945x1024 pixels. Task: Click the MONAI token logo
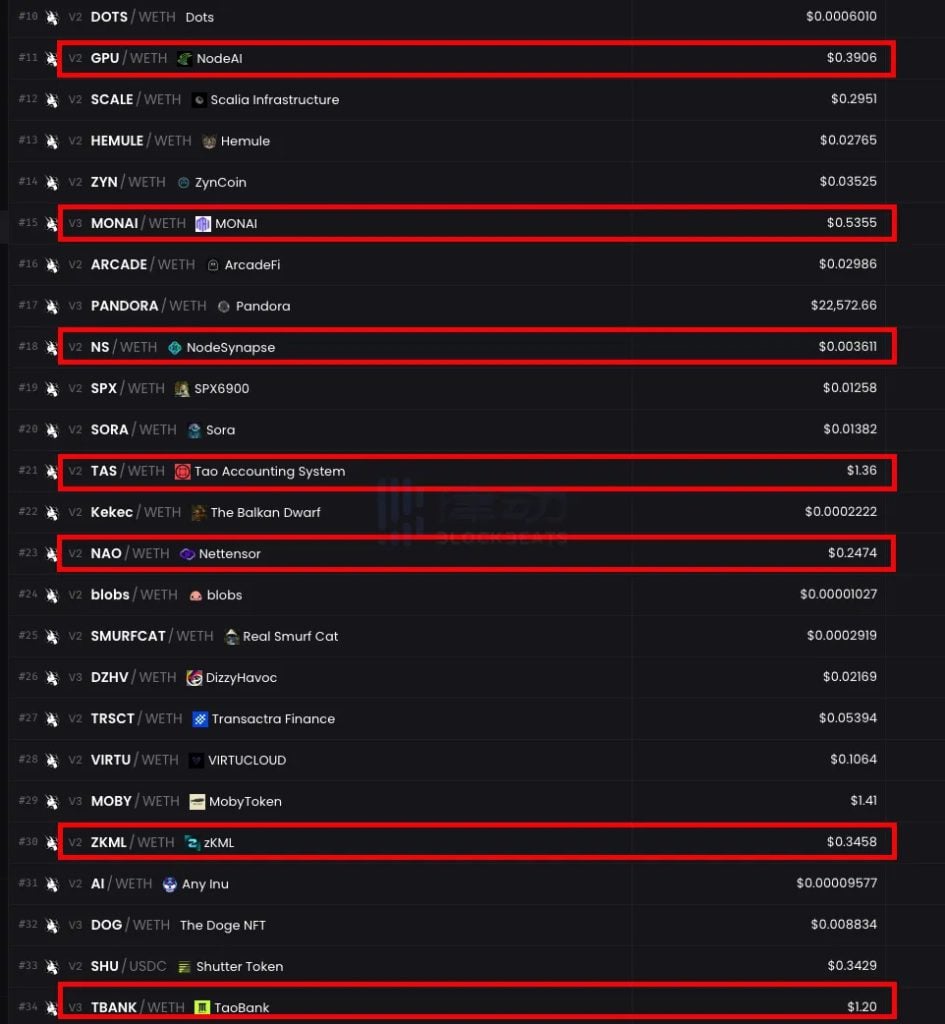click(203, 224)
